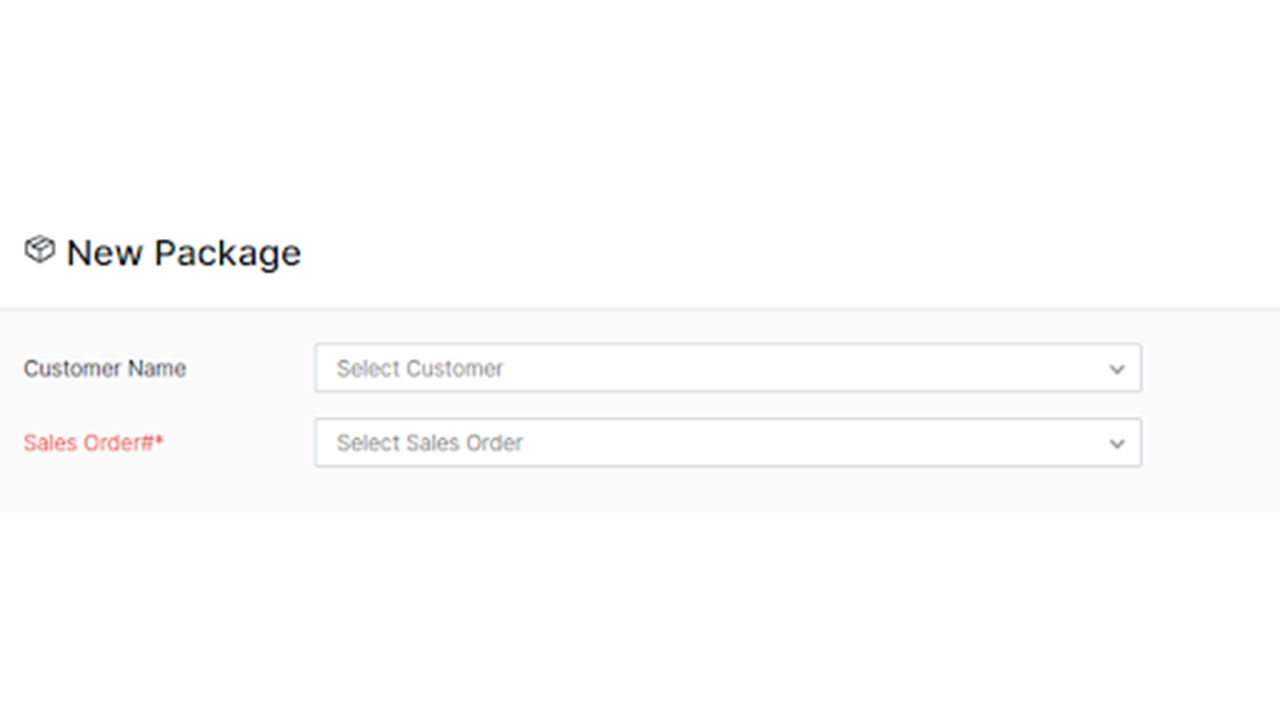This screenshot has width=1280, height=720.
Task: Click the "Select Customer" placeholder text
Action: [420, 368]
